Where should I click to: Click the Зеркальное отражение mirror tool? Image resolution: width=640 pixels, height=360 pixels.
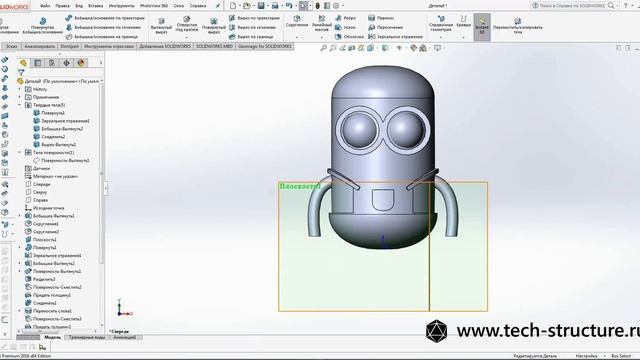(395, 37)
